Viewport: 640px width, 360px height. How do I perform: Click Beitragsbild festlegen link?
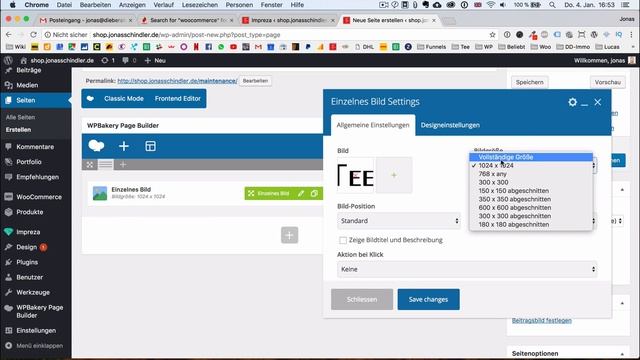(x=542, y=320)
